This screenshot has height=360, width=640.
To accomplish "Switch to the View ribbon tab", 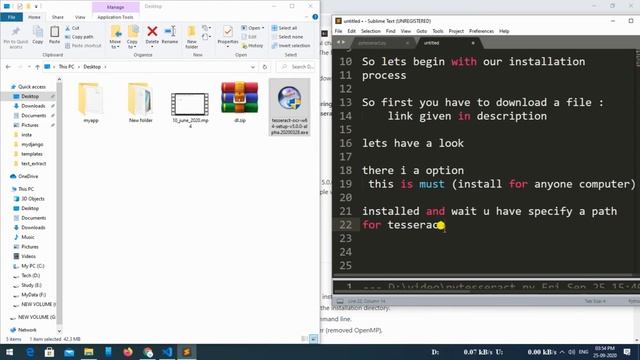I will click(80, 17).
